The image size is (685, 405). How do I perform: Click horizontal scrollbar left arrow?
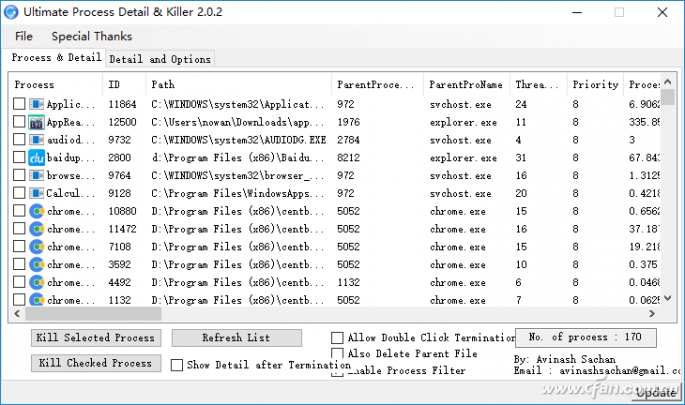click(x=17, y=313)
